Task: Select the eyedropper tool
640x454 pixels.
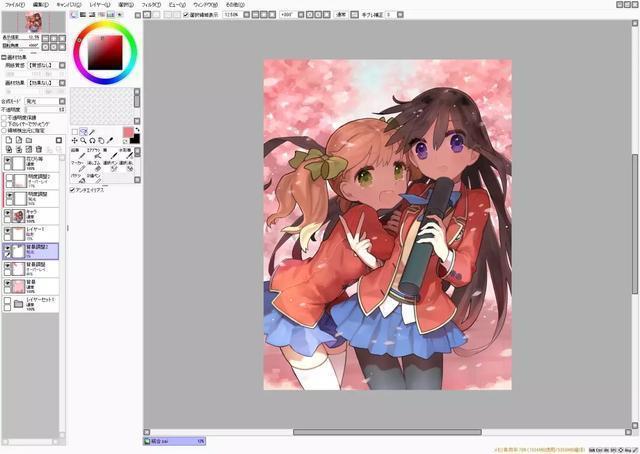Action: 109,140
